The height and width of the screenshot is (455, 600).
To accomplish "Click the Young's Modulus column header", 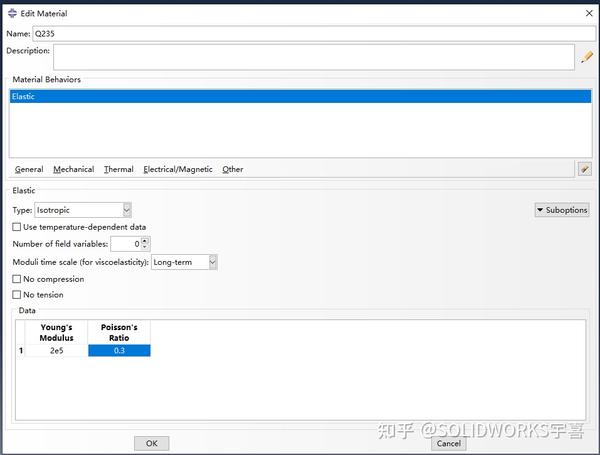I will pos(56,332).
